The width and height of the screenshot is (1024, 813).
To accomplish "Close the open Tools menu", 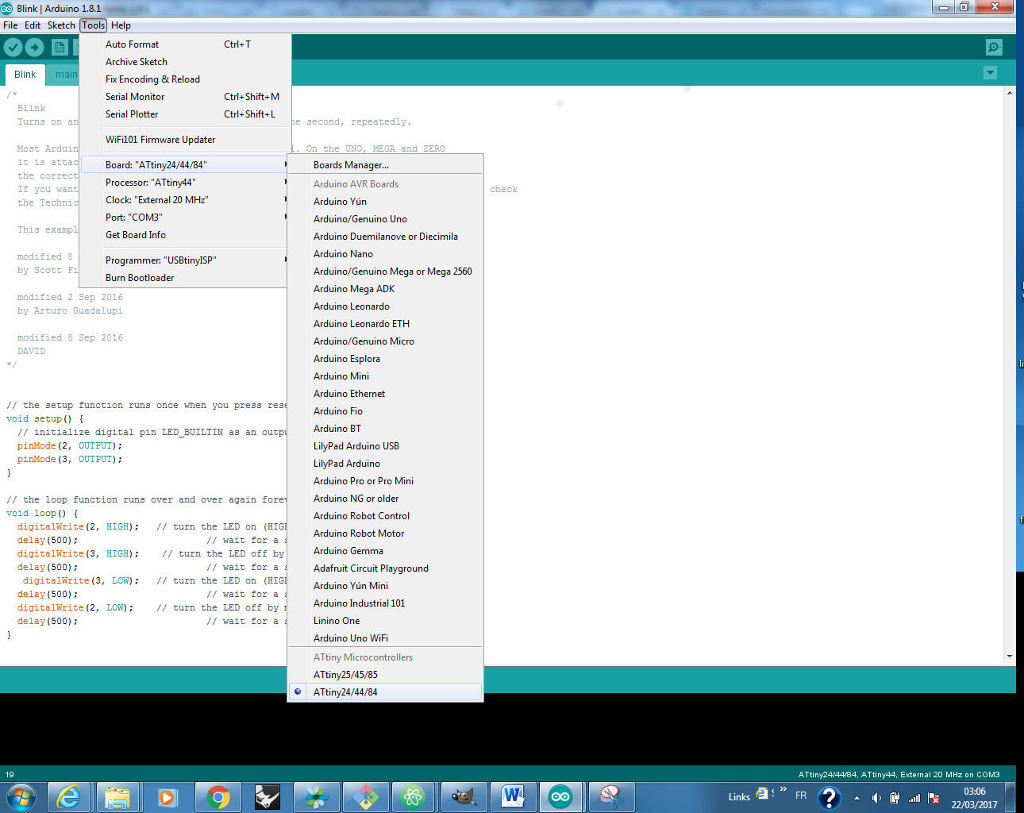I will pyautogui.click(x=93, y=25).
